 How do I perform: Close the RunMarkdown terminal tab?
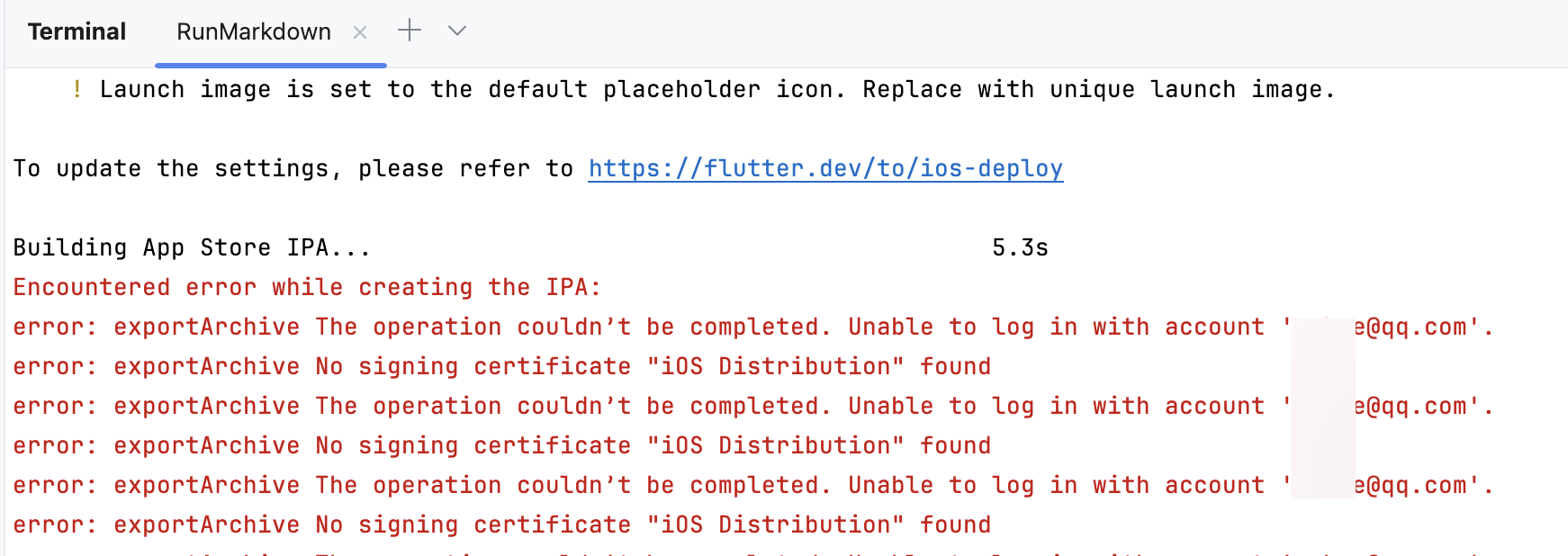tap(360, 32)
